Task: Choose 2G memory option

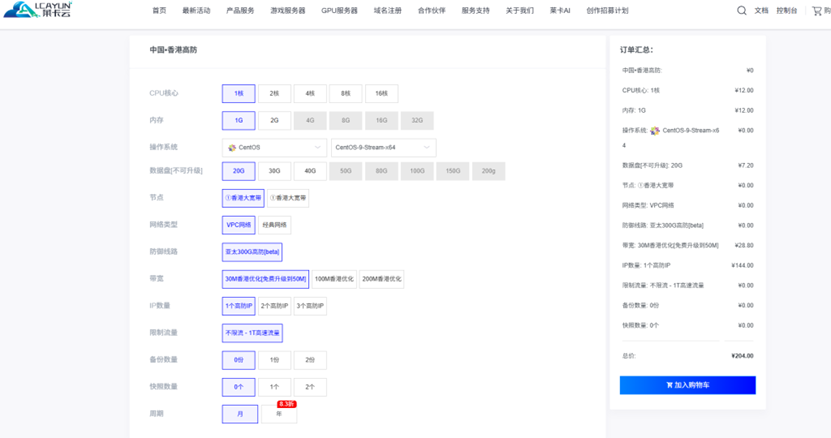Action: tap(274, 120)
